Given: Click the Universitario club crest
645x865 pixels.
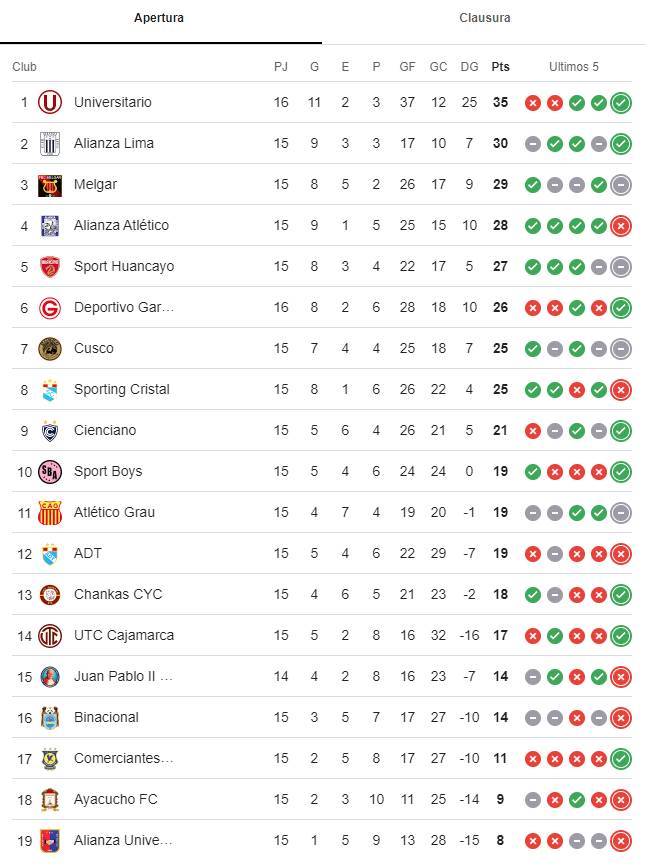Looking at the screenshot, I should tap(50, 103).
